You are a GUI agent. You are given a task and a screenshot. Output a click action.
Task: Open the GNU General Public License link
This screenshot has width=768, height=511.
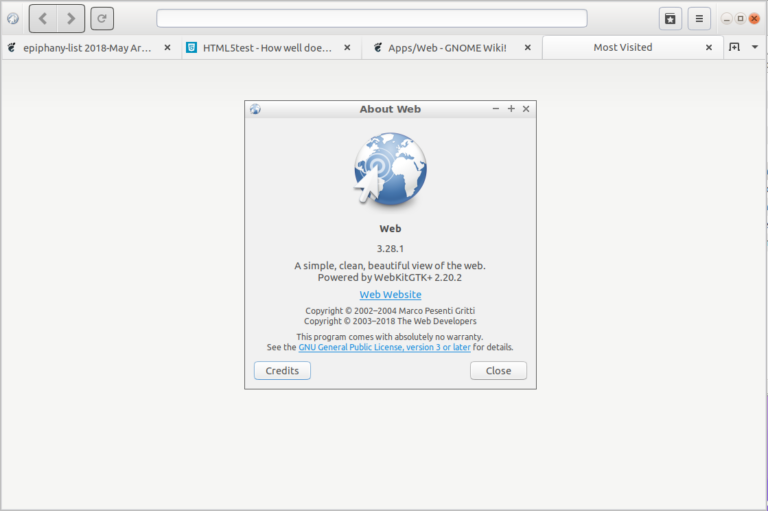[x=384, y=347]
